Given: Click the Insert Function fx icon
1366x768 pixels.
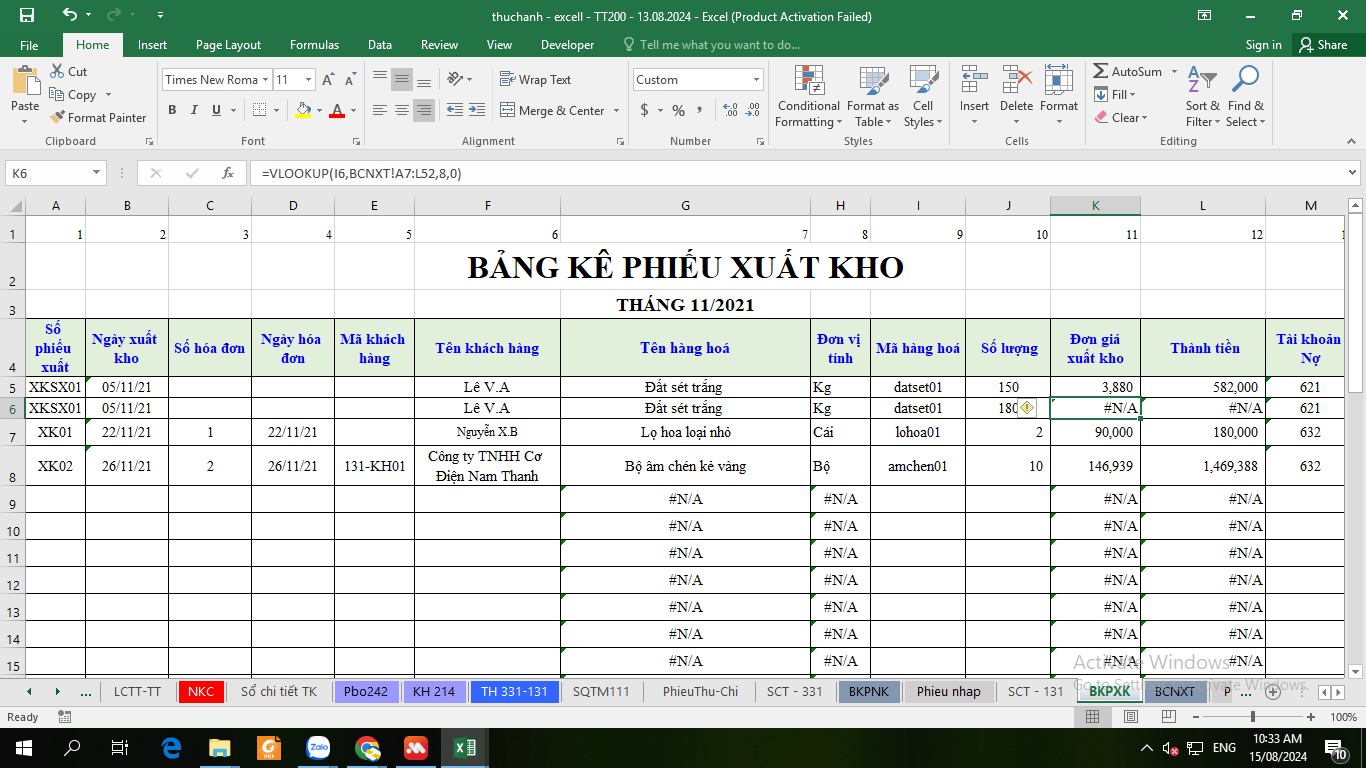Looking at the screenshot, I should (x=228, y=173).
